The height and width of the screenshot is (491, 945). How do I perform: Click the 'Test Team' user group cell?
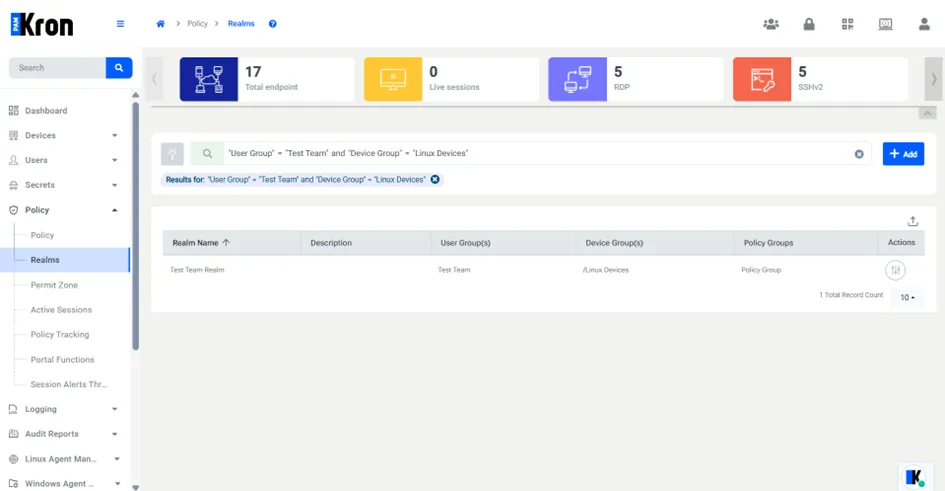coord(454,270)
